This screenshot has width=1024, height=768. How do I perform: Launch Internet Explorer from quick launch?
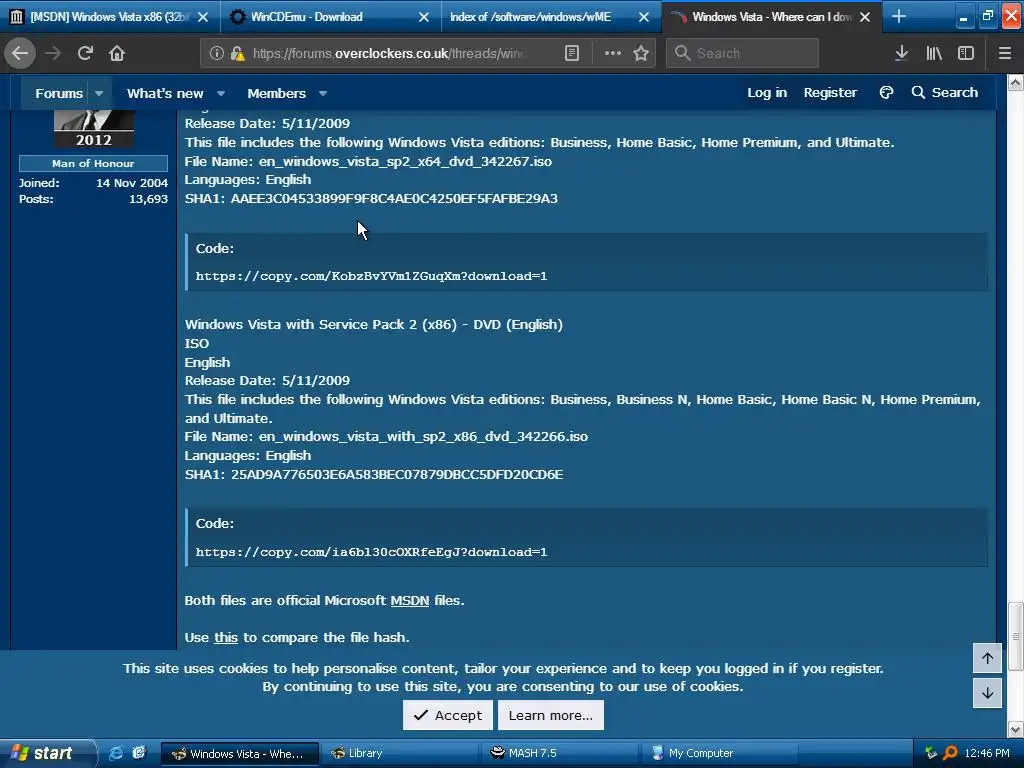tap(116, 753)
